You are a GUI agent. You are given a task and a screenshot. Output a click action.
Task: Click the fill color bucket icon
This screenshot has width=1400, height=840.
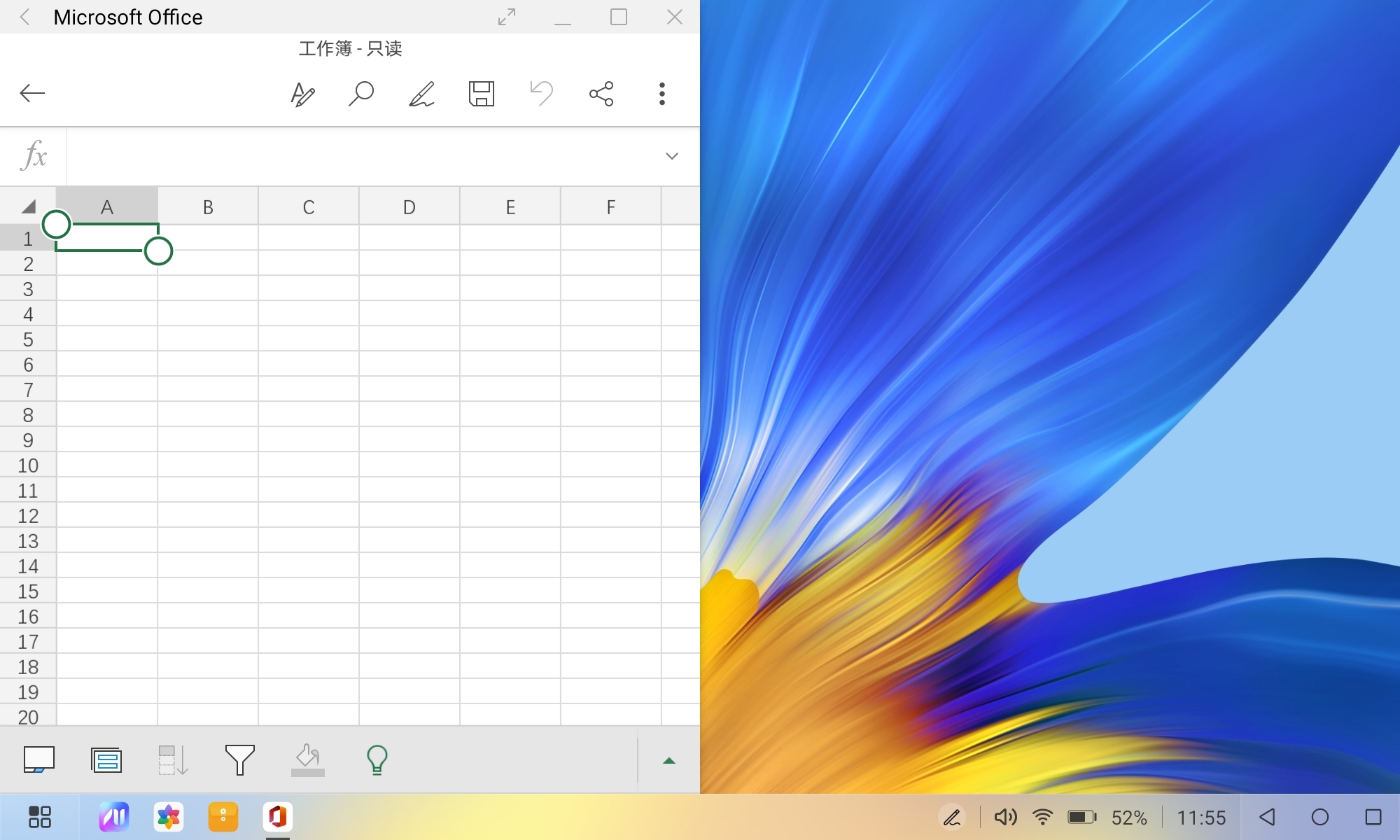[x=308, y=760]
